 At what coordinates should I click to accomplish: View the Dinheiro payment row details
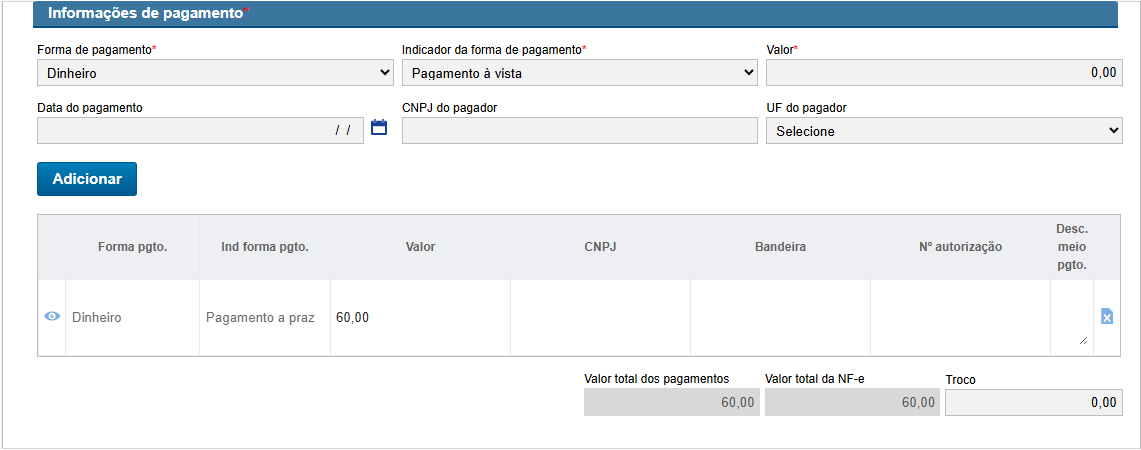[52, 317]
